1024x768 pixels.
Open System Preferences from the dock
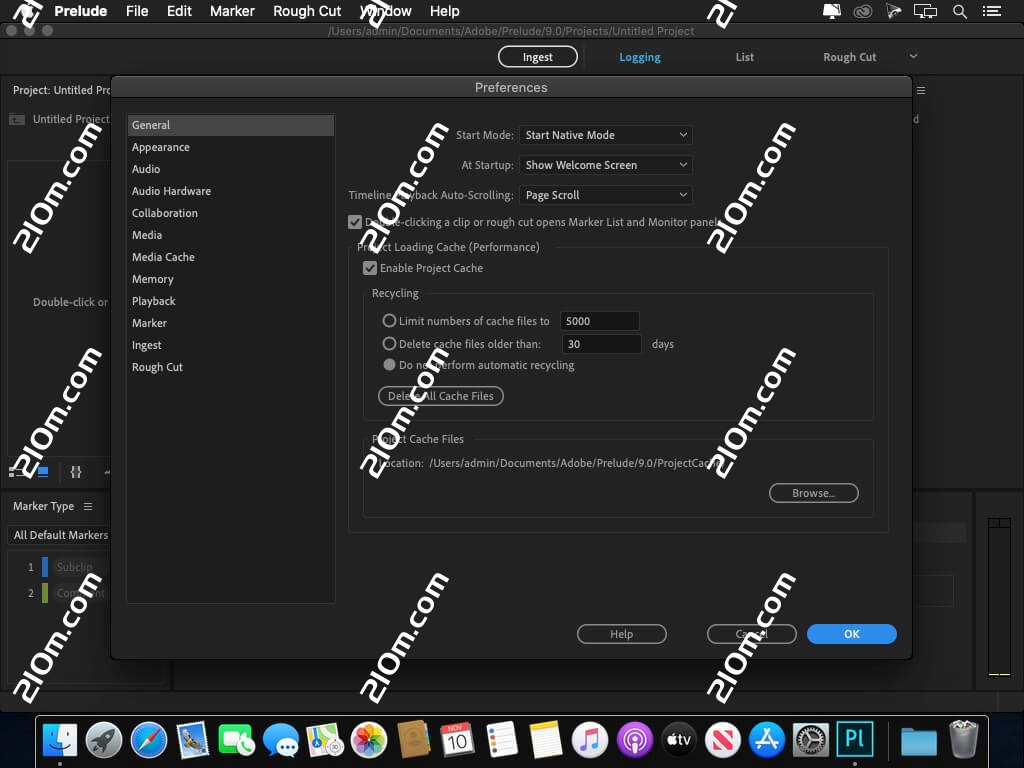(x=811, y=740)
